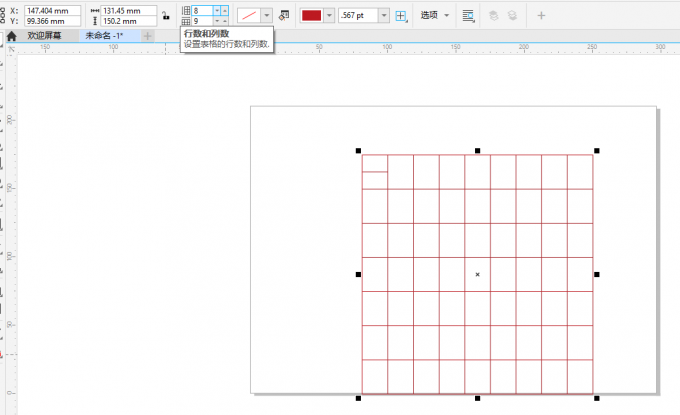Viewport: 680px width, 415px height.
Task: Click the rows field showing 8
Action: tap(203, 10)
